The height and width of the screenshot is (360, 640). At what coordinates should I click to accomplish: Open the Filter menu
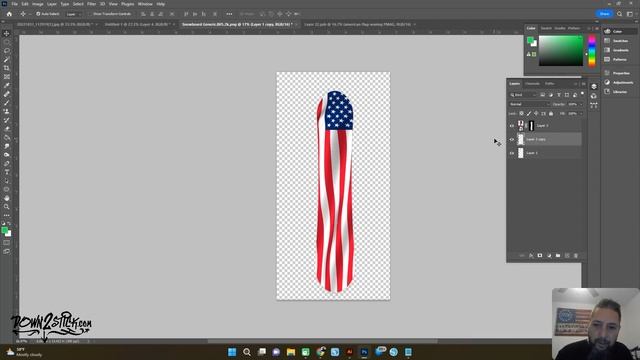pyautogui.click(x=91, y=4)
